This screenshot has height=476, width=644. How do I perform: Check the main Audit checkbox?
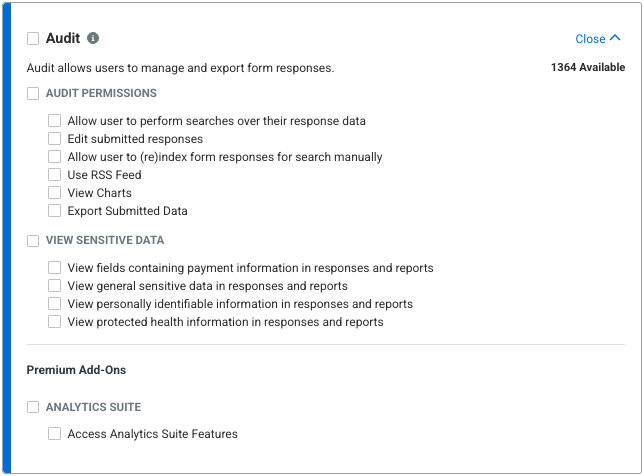tap(33, 39)
